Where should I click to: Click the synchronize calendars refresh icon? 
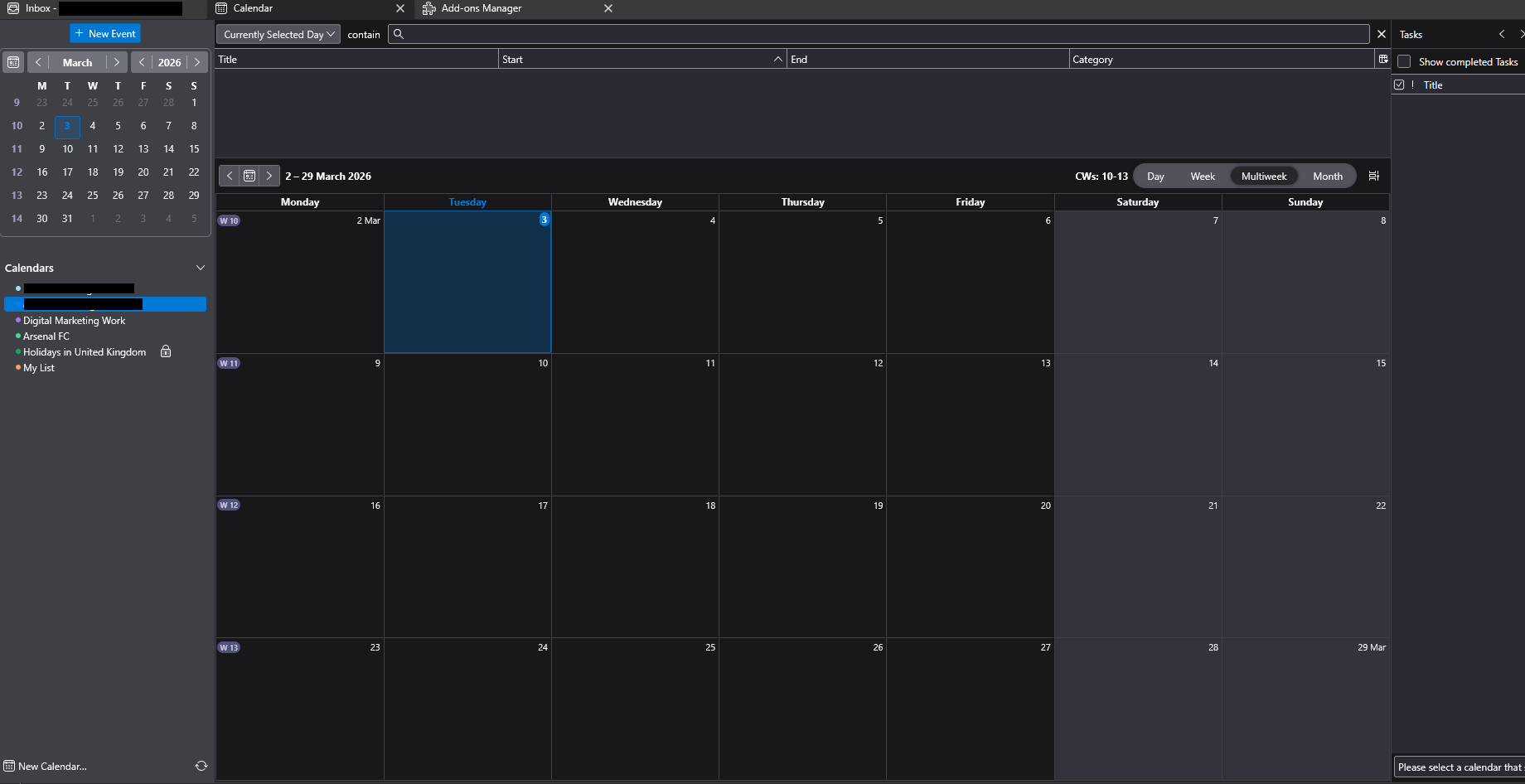(x=201, y=766)
